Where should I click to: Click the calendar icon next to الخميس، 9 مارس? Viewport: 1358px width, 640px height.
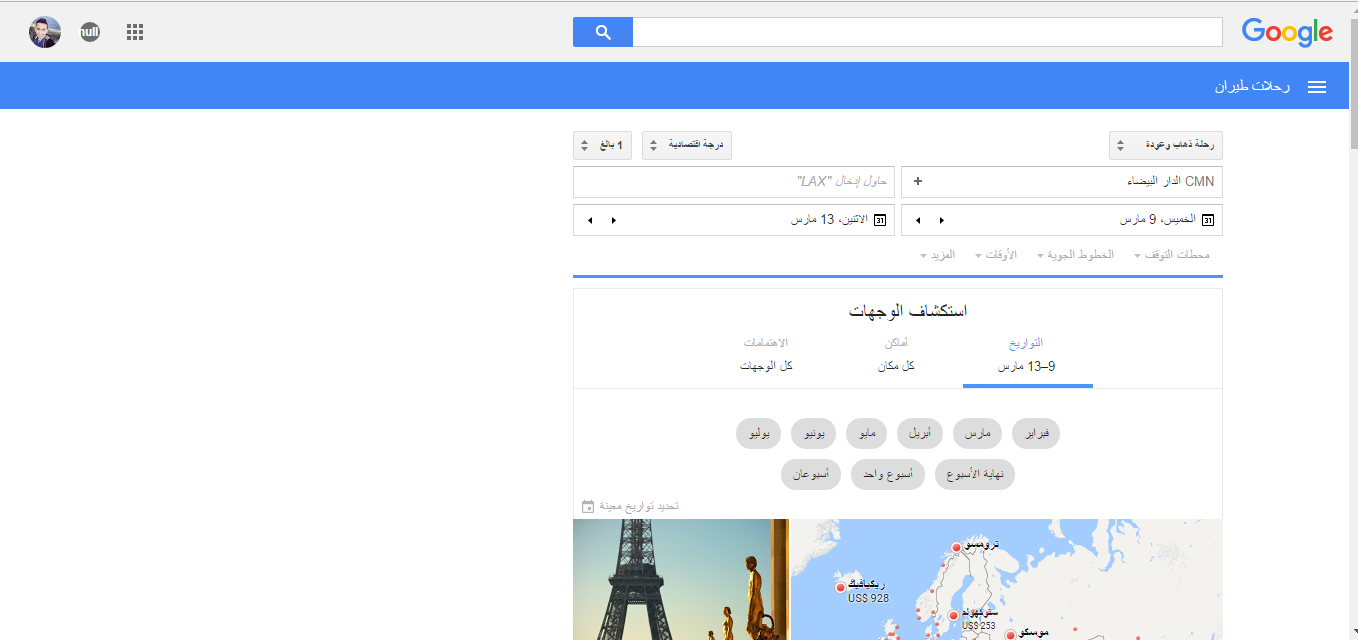pos(1207,220)
